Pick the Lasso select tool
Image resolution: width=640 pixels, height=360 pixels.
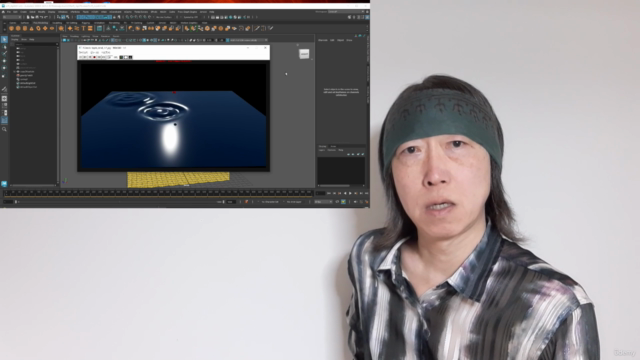coord(4,47)
